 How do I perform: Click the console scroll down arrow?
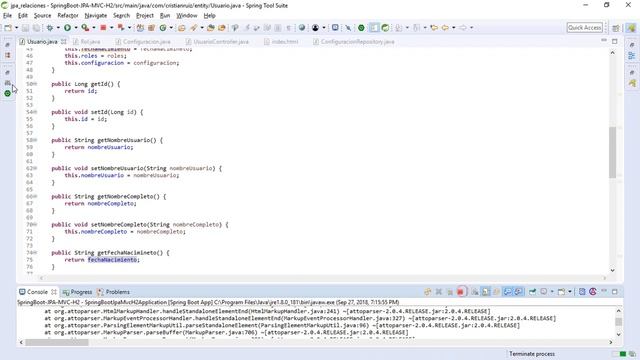(x=618, y=335)
